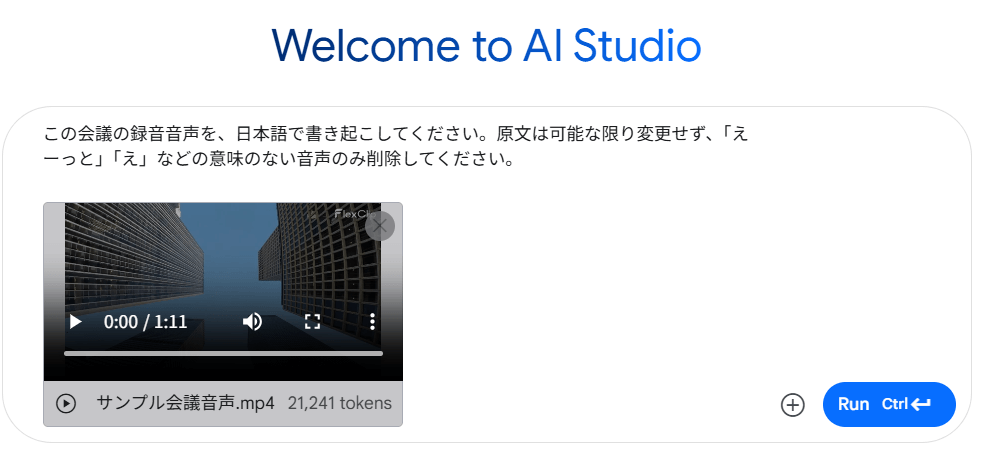Click the 0:00 / 1:11 time display
Image resolution: width=998 pixels, height=460 pixels.
146,322
